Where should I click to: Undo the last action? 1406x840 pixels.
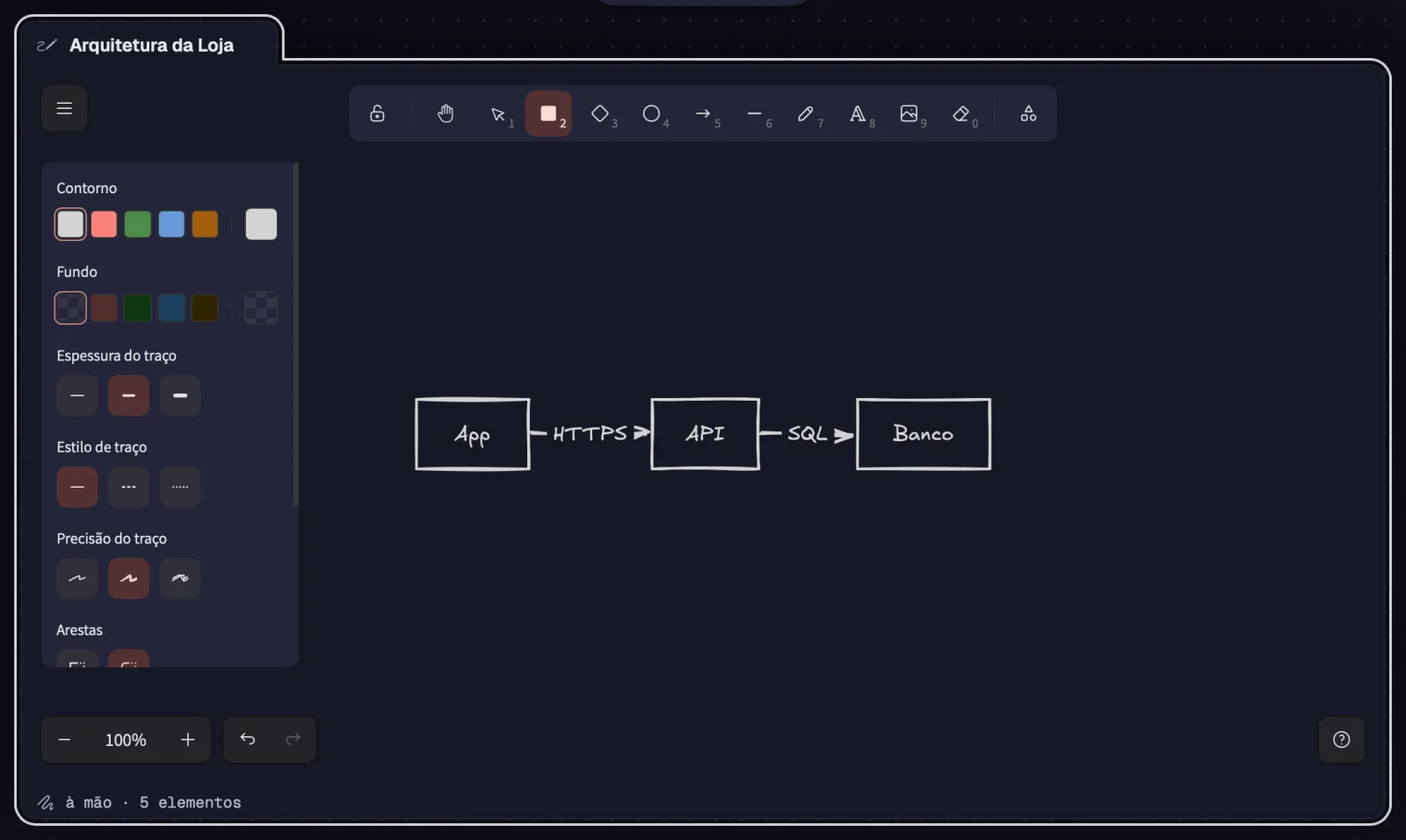(247, 740)
